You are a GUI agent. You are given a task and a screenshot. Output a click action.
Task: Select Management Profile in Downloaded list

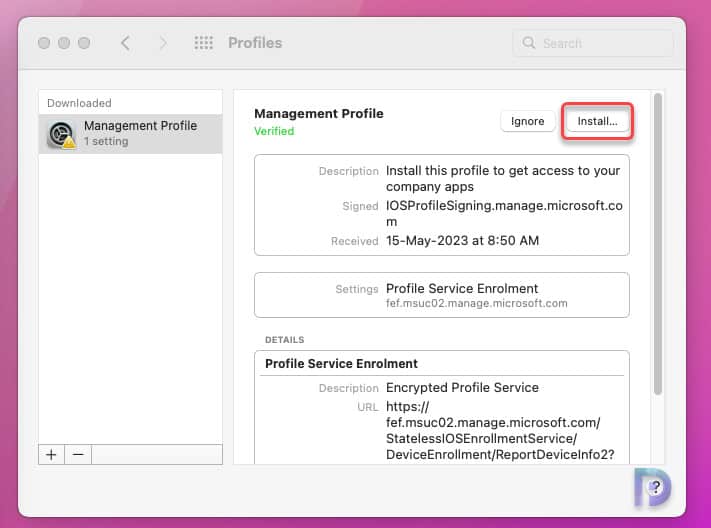(x=131, y=134)
